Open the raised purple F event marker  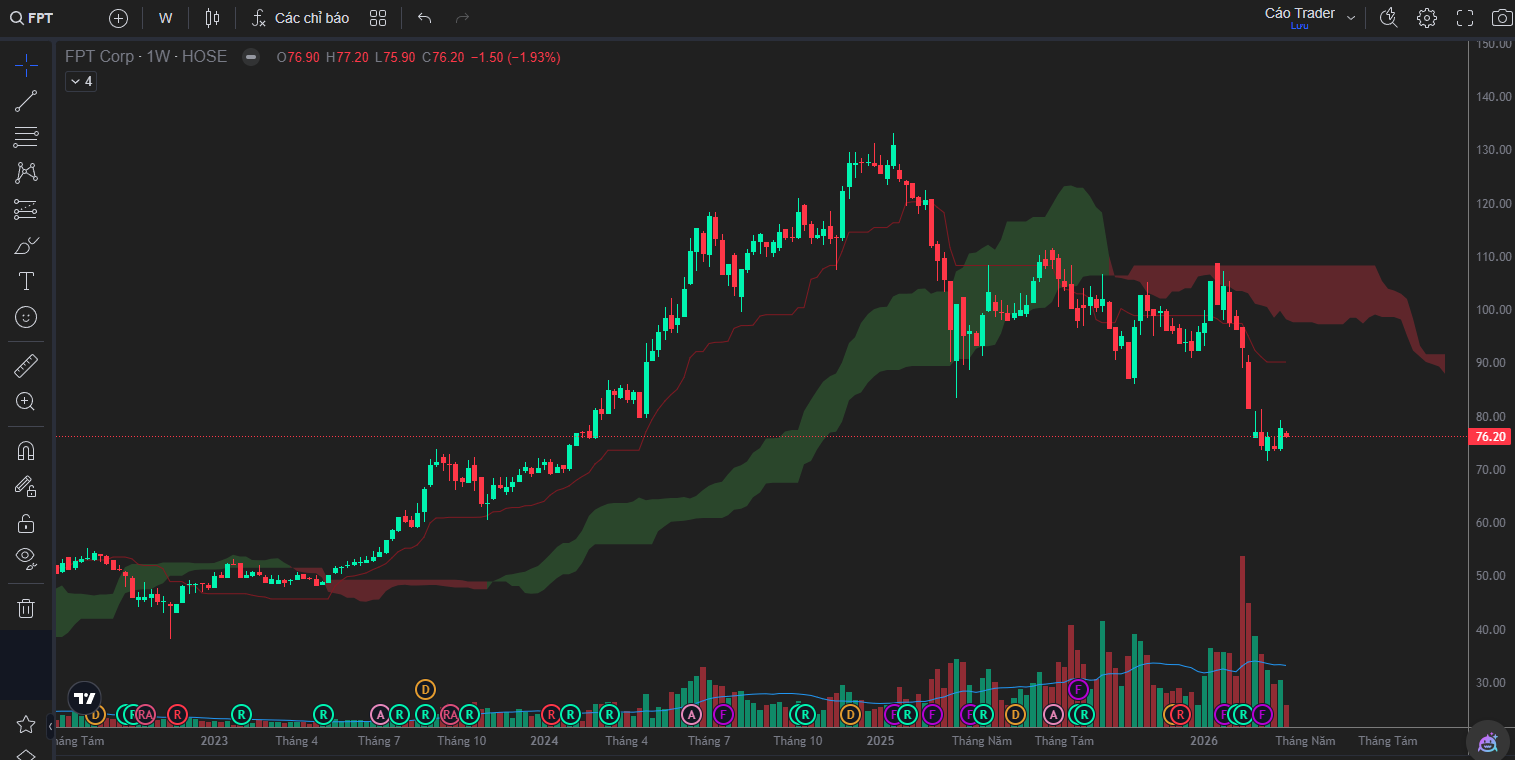point(1078,689)
